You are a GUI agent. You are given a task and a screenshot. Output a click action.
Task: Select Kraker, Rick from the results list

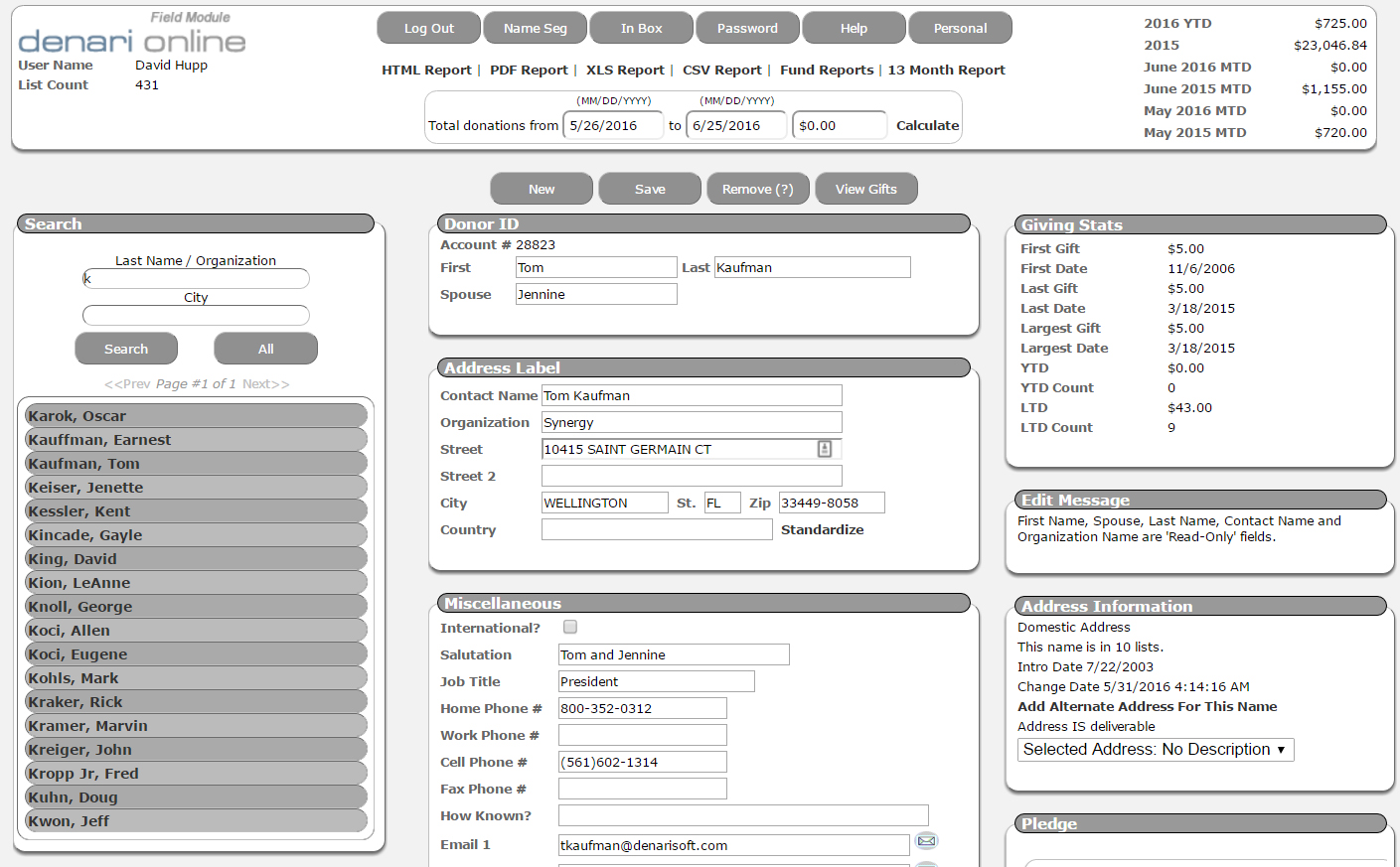click(196, 702)
